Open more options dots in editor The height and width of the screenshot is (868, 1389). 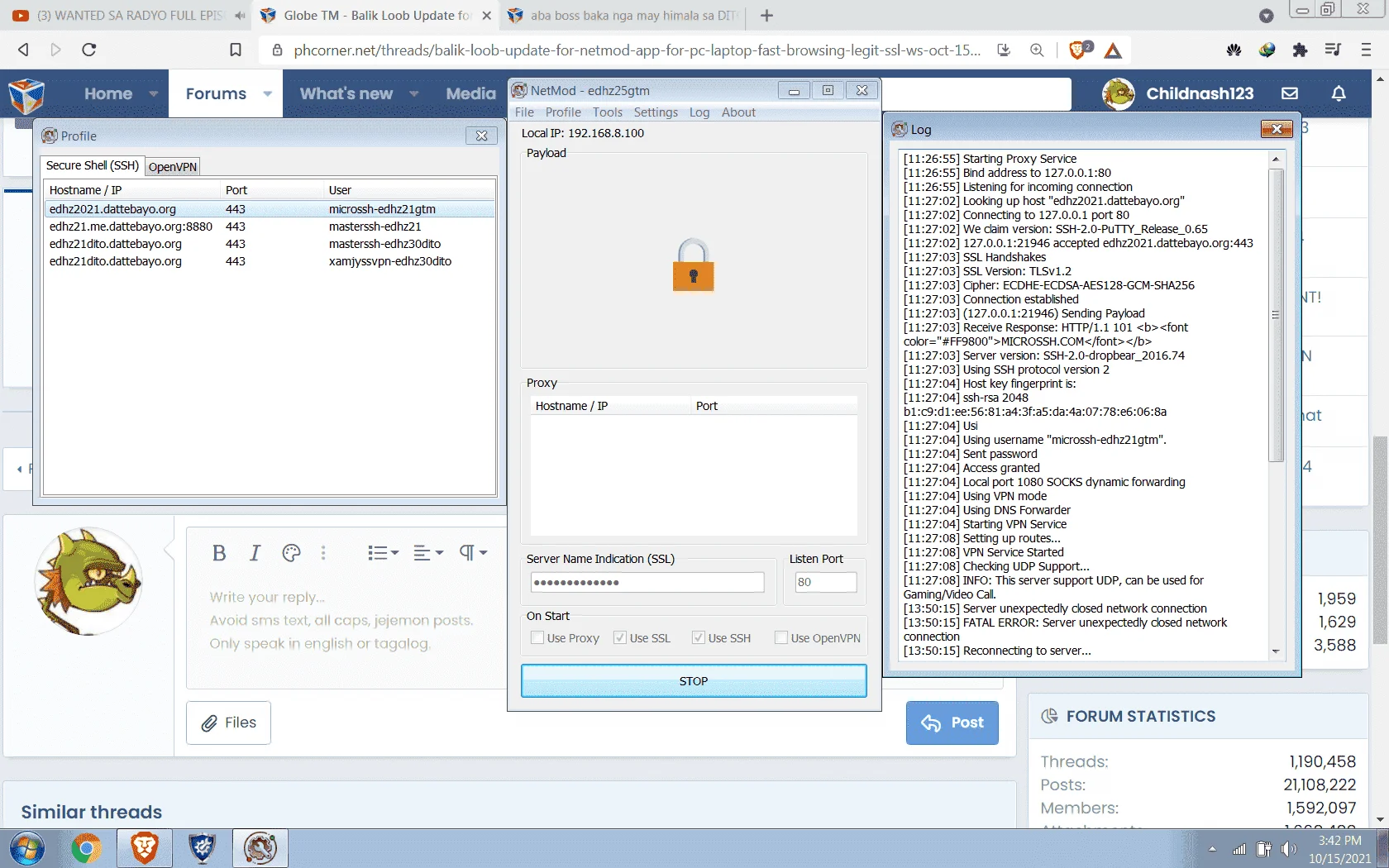click(x=323, y=553)
